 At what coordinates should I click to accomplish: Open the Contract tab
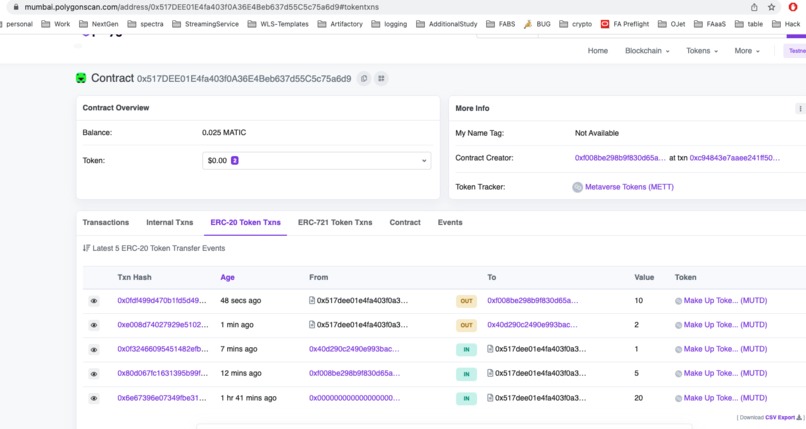point(405,222)
